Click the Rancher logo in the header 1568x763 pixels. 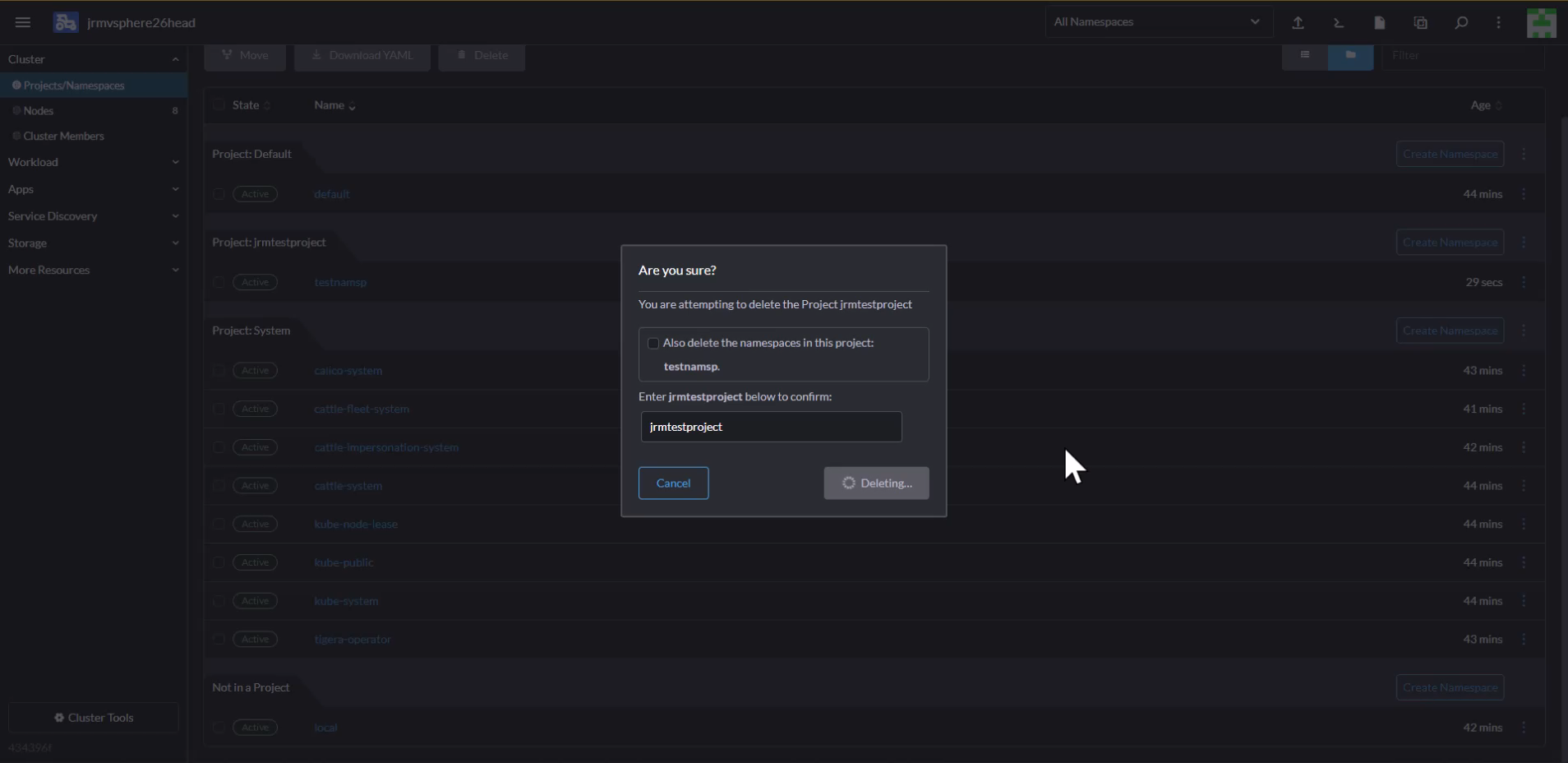click(x=65, y=22)
